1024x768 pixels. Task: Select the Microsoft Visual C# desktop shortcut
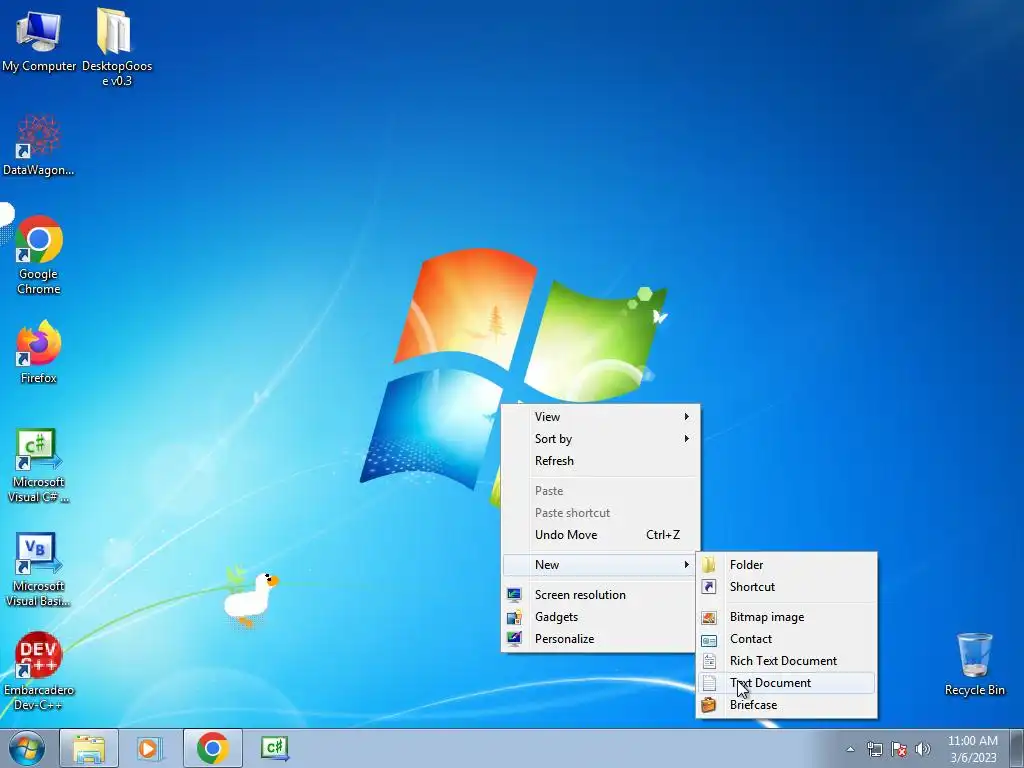[39, 466]
